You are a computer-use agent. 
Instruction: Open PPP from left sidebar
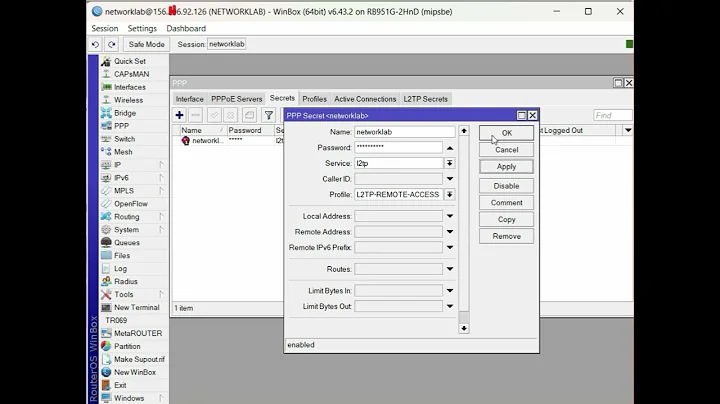click(121, 126)
